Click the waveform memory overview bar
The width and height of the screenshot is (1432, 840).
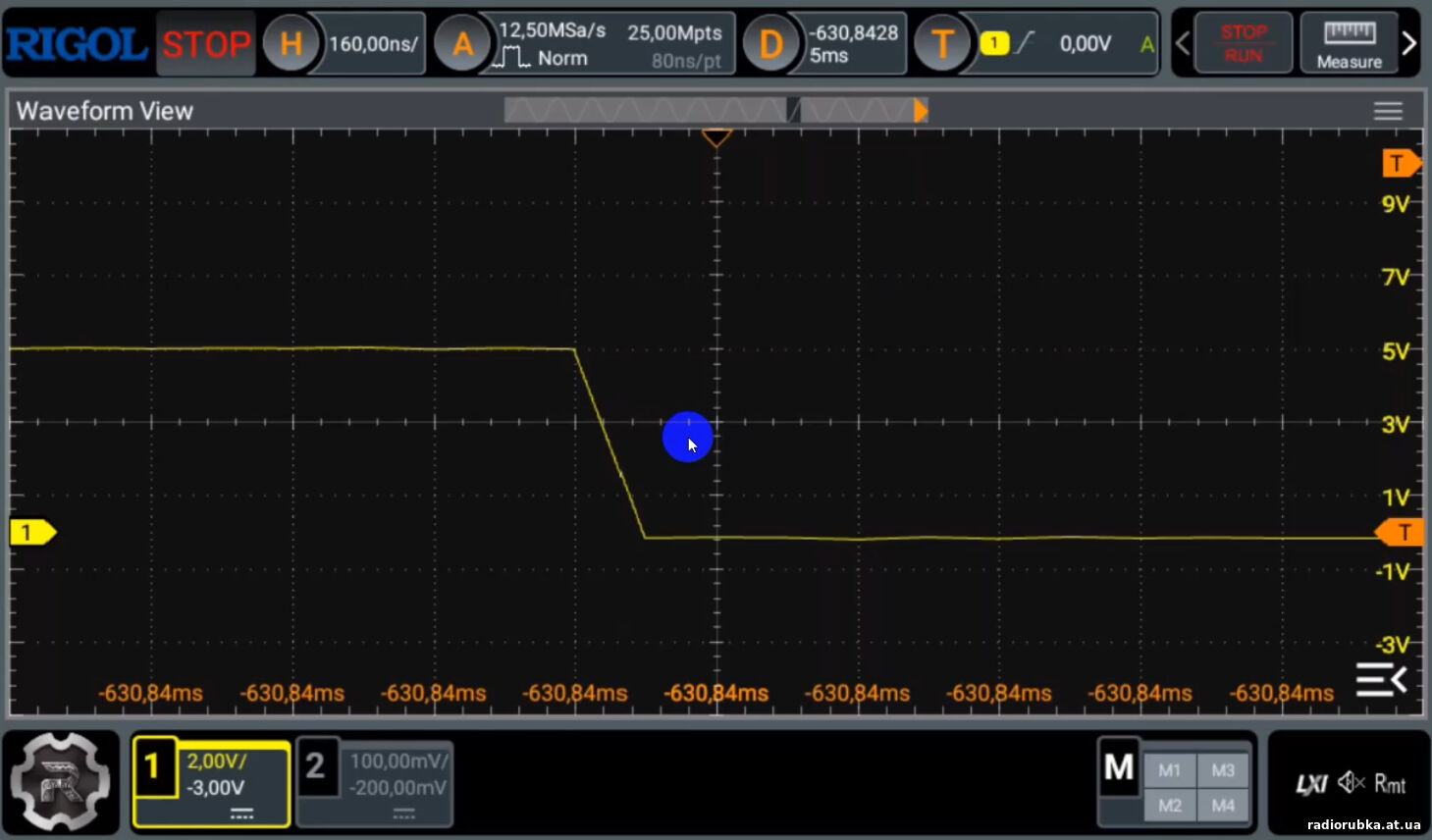point(716,111)
